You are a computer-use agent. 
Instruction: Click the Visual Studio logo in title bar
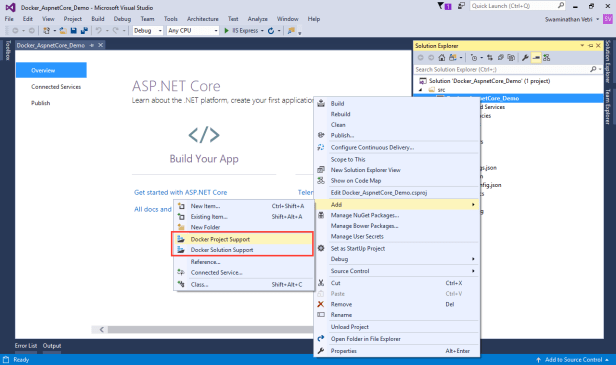pos(10,7)
